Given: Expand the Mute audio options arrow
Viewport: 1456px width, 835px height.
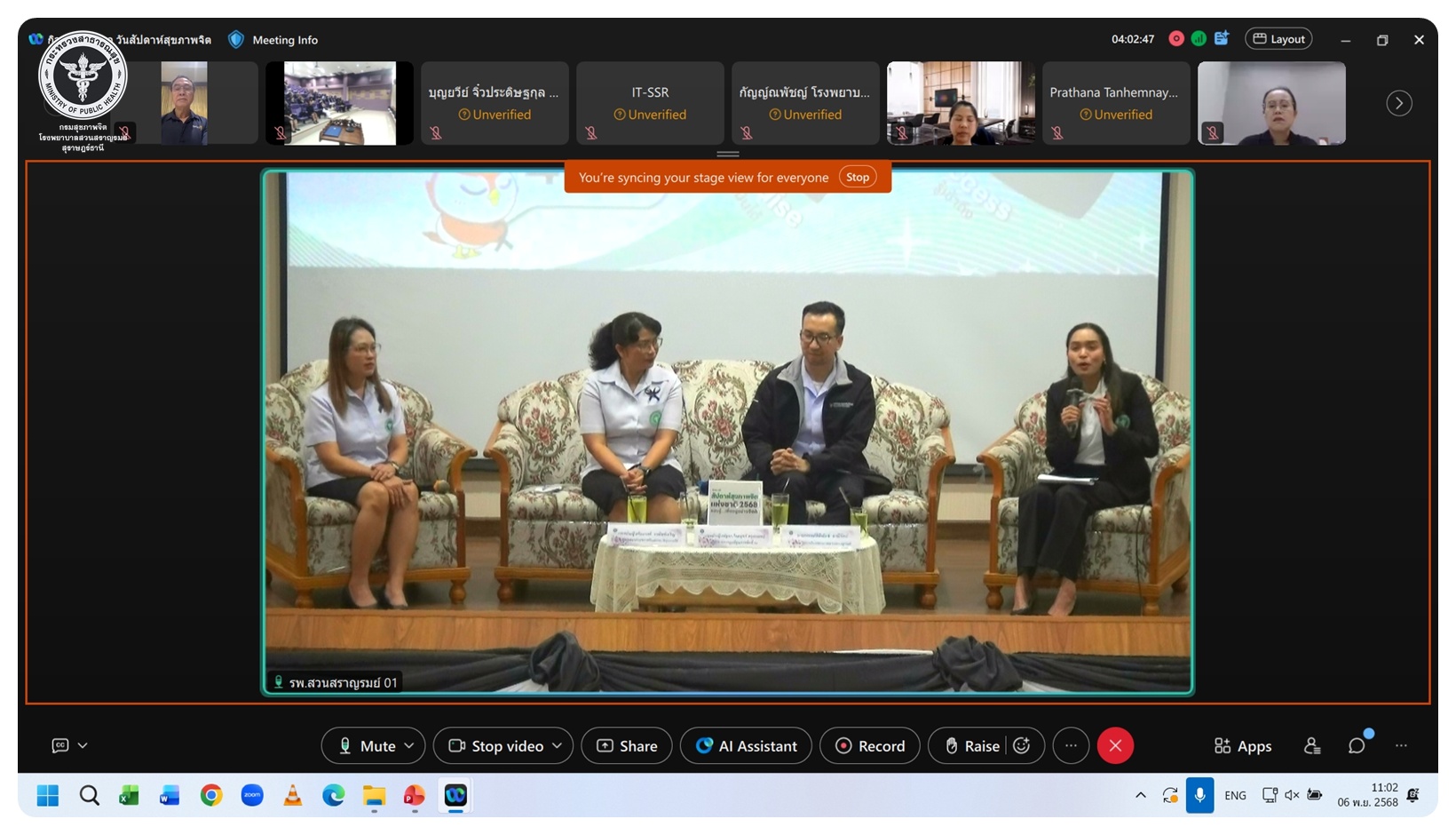Looking at the screenshot, I should tap(409, 746).
